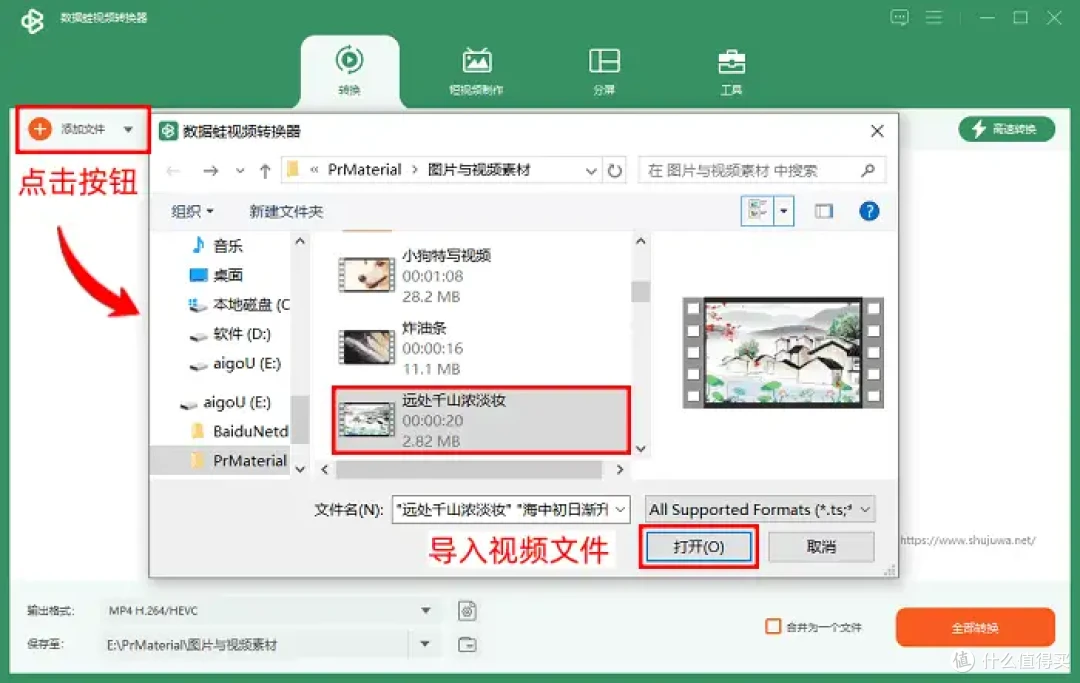Switch to the 转换 tab
The height and width of the screenshot is (683, 1080).
click(349, 70)
